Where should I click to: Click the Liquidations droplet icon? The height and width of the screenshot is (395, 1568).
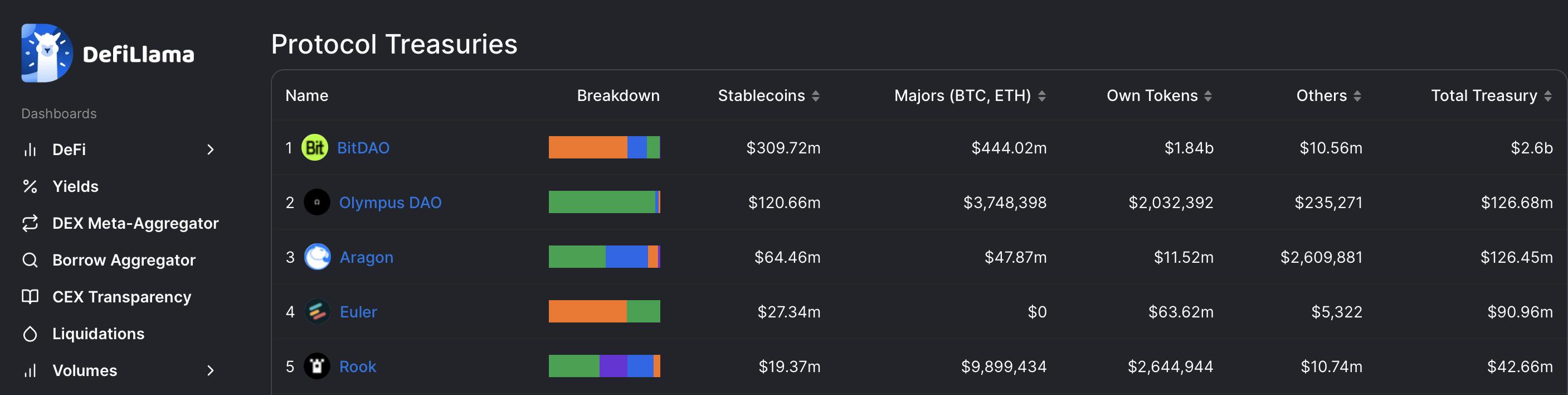click(31, 334)
